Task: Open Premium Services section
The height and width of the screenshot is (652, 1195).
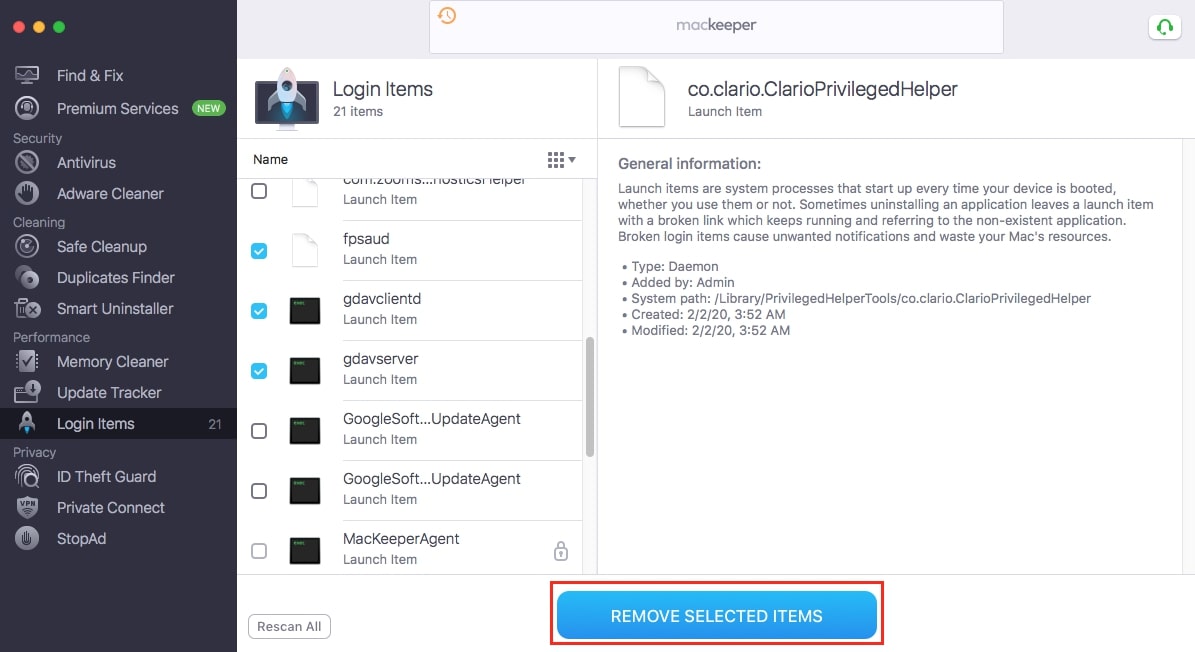Action: click(117, 108)
